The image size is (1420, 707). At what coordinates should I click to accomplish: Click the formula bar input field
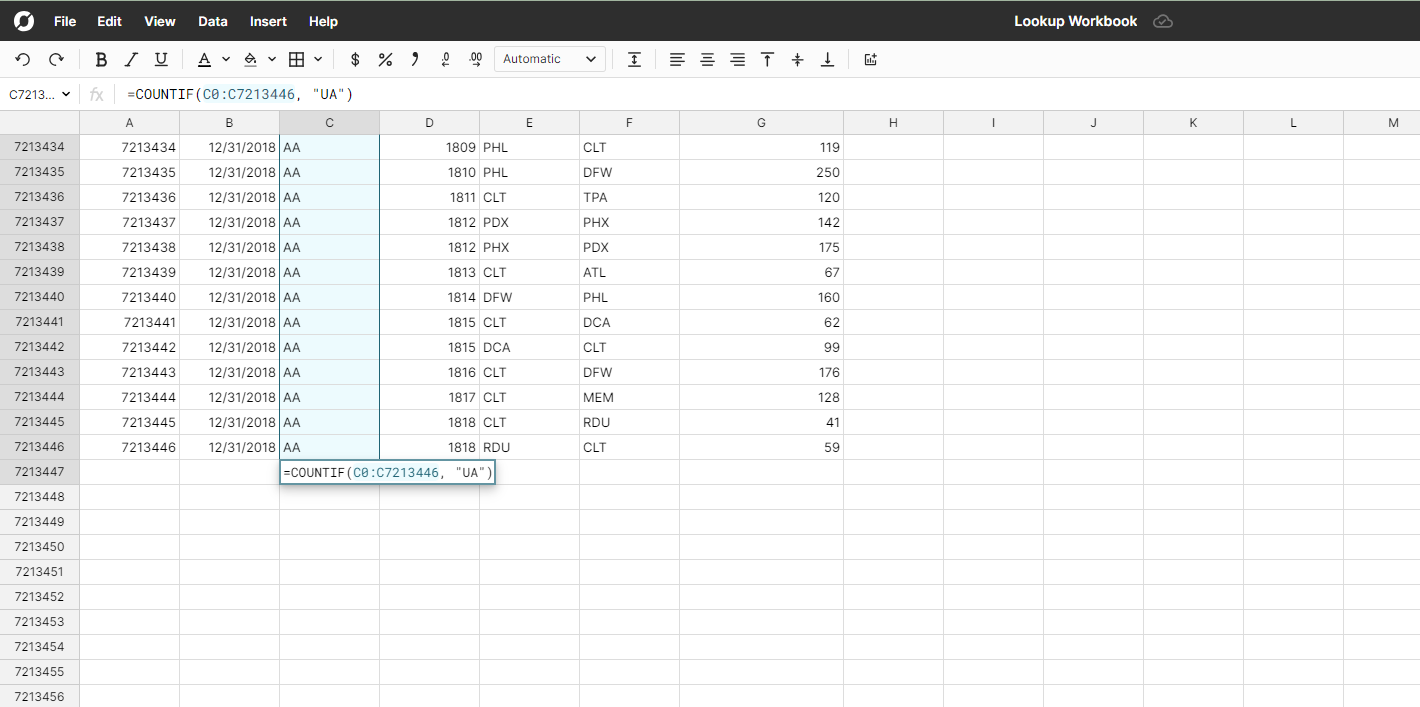[700, 94]
